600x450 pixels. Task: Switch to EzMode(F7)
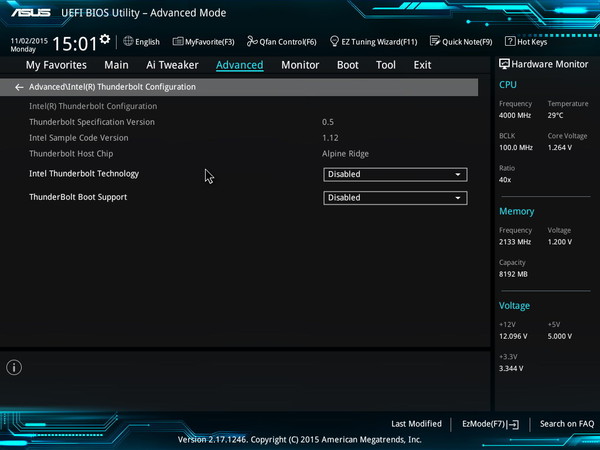(x=491, y=424)
